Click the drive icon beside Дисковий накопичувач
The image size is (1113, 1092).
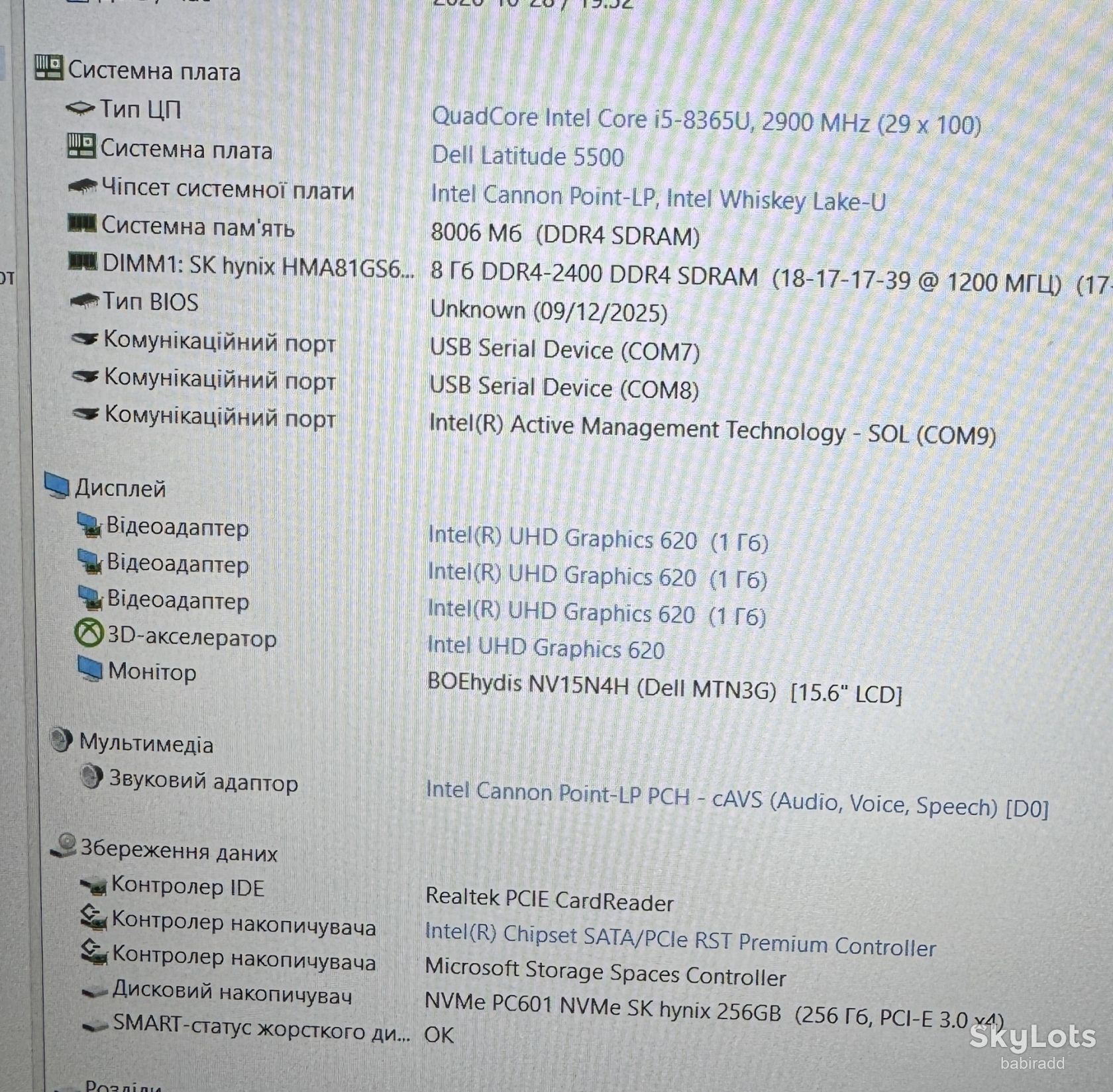(x=95, y=991)
